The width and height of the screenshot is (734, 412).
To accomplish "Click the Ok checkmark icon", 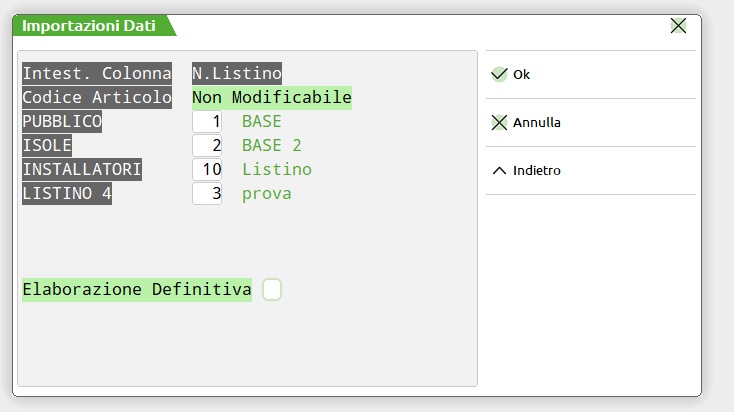I will [x=500, y=74].
